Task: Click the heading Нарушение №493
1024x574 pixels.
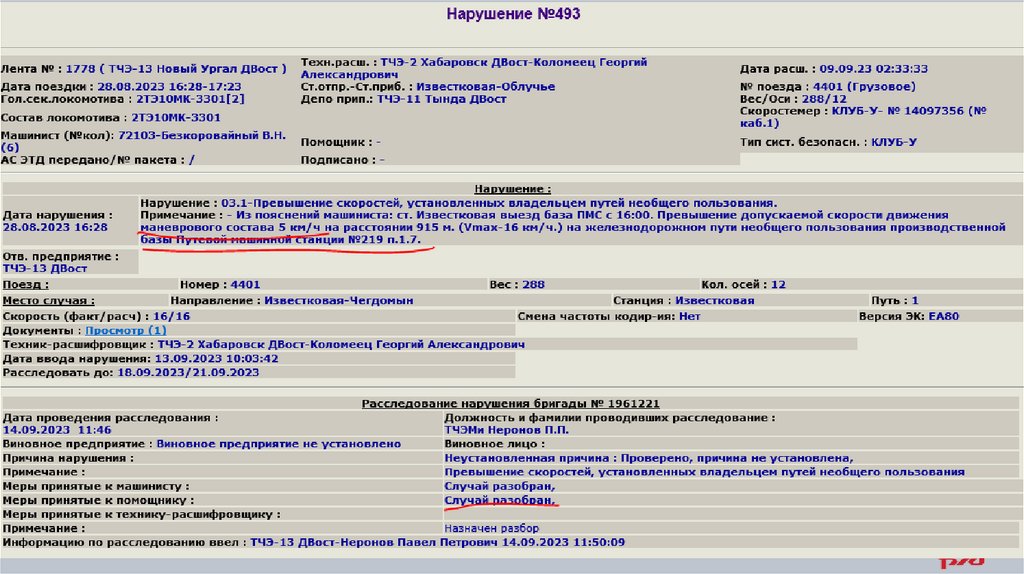Action: pyautogui.click(x=513, y=14)
